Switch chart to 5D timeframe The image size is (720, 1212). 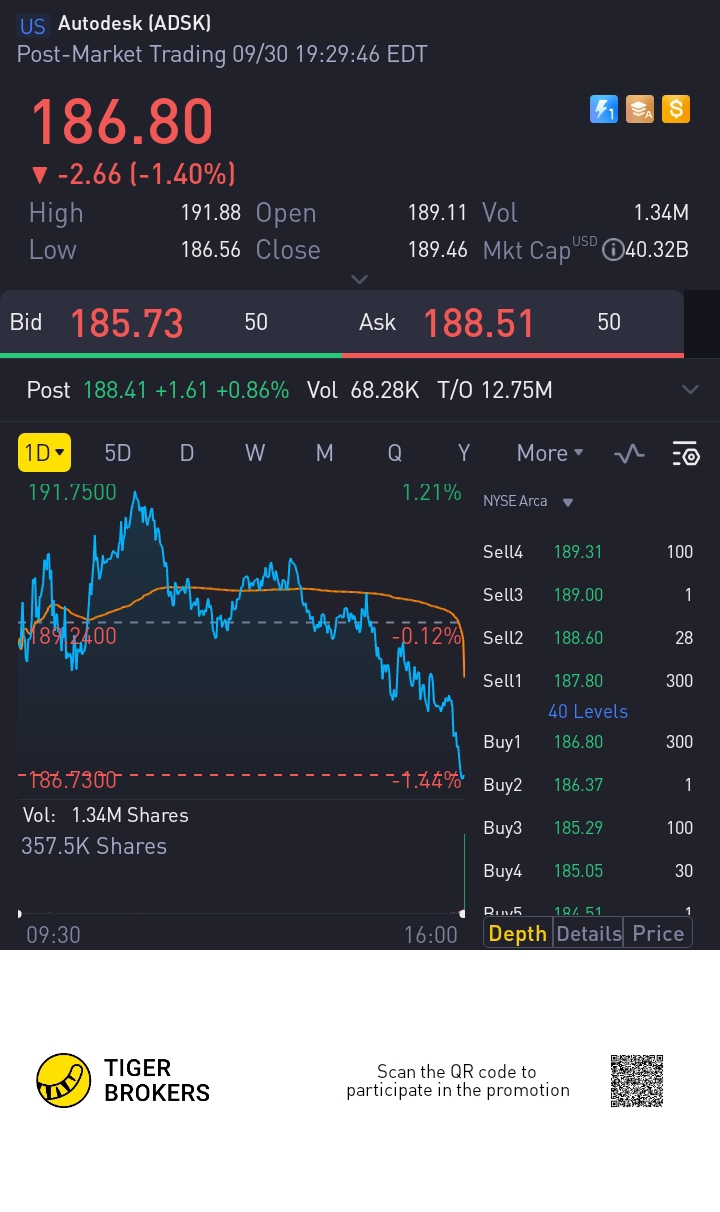pos(118,453)
